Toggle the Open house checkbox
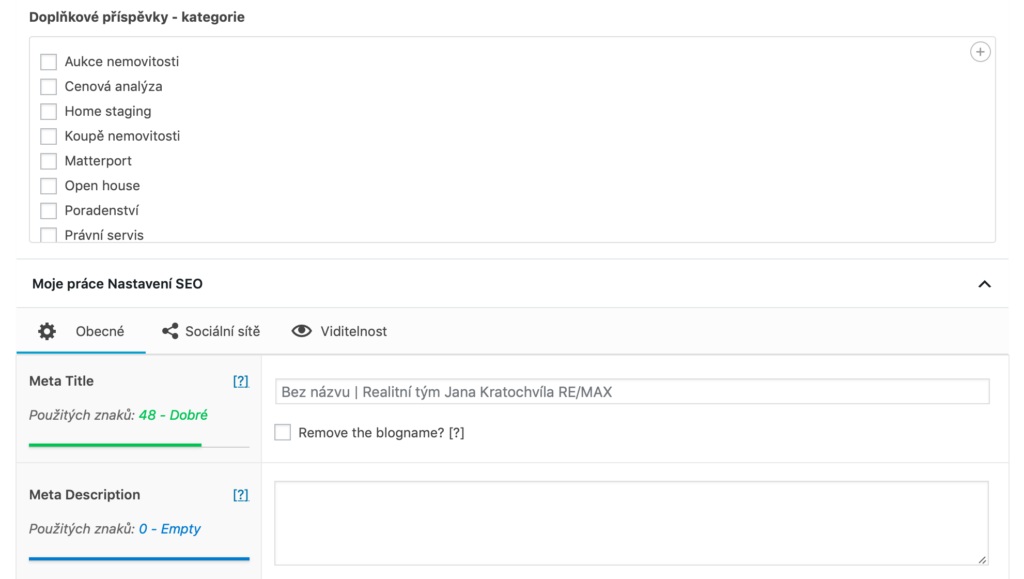The image size is (1024, 579). click(x=48, y=186)
